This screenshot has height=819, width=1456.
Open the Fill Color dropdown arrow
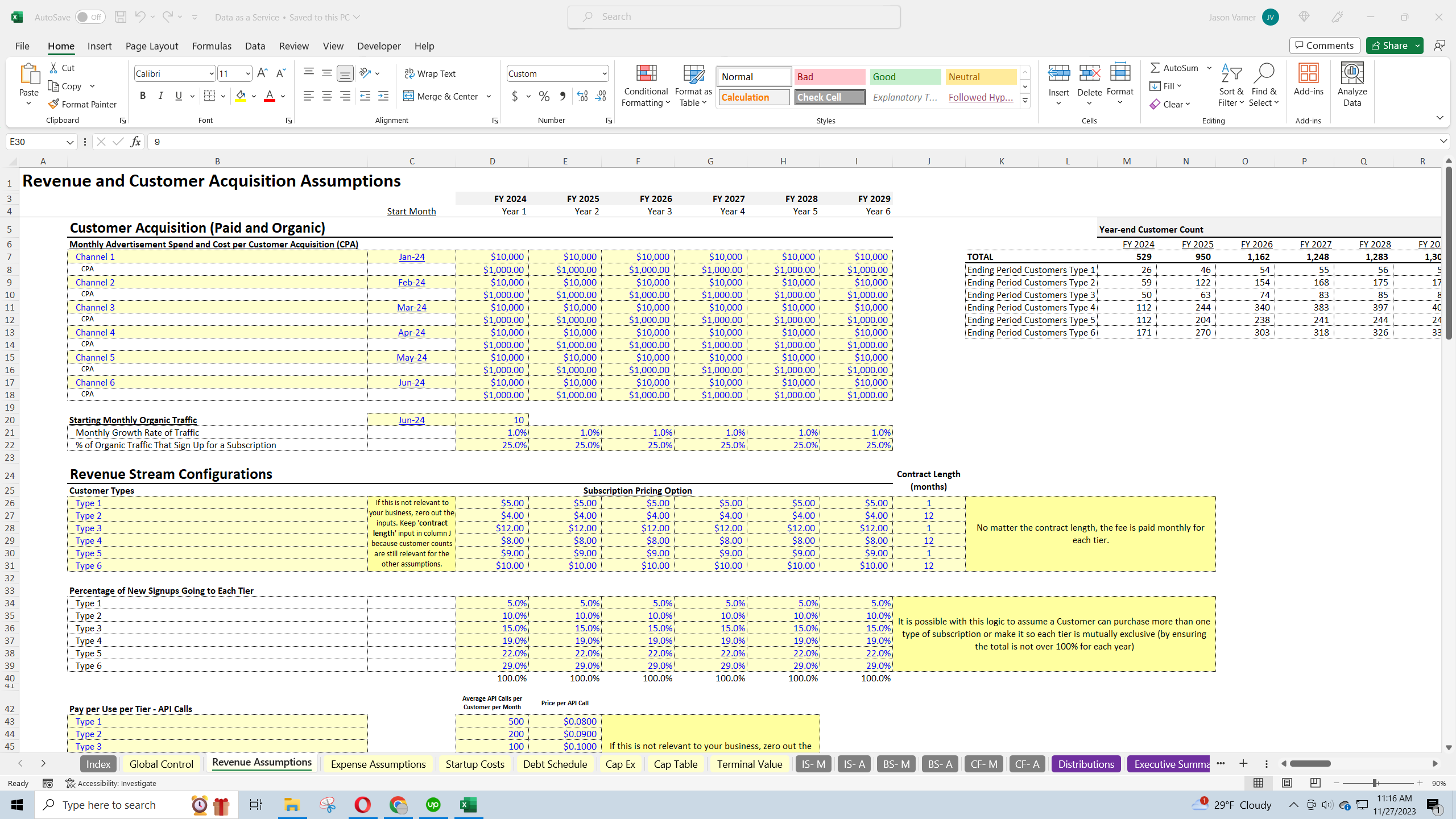point(254,96)
